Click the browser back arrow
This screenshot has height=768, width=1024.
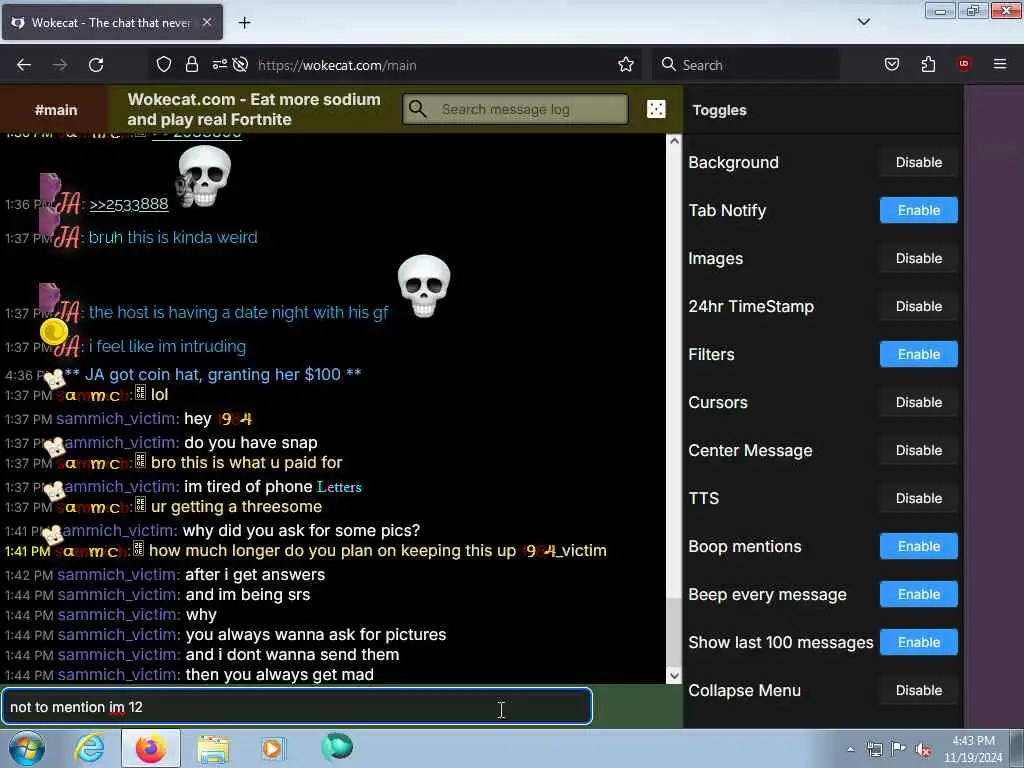[x=24, y=65]
